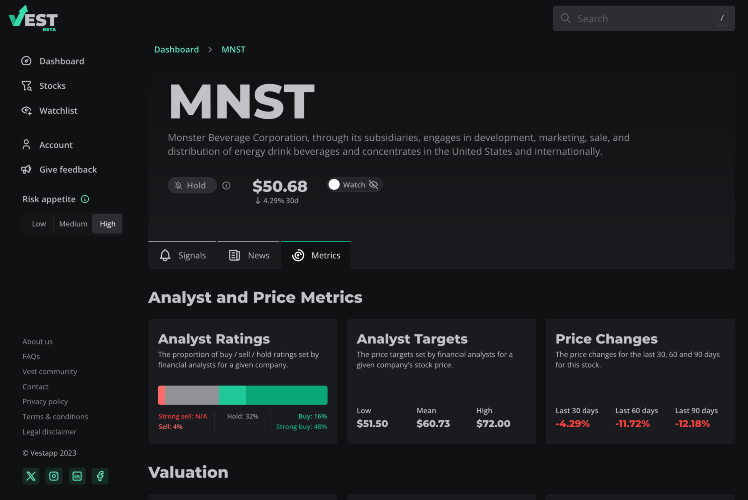Open Terms & conditions link

tap(55, 417)
